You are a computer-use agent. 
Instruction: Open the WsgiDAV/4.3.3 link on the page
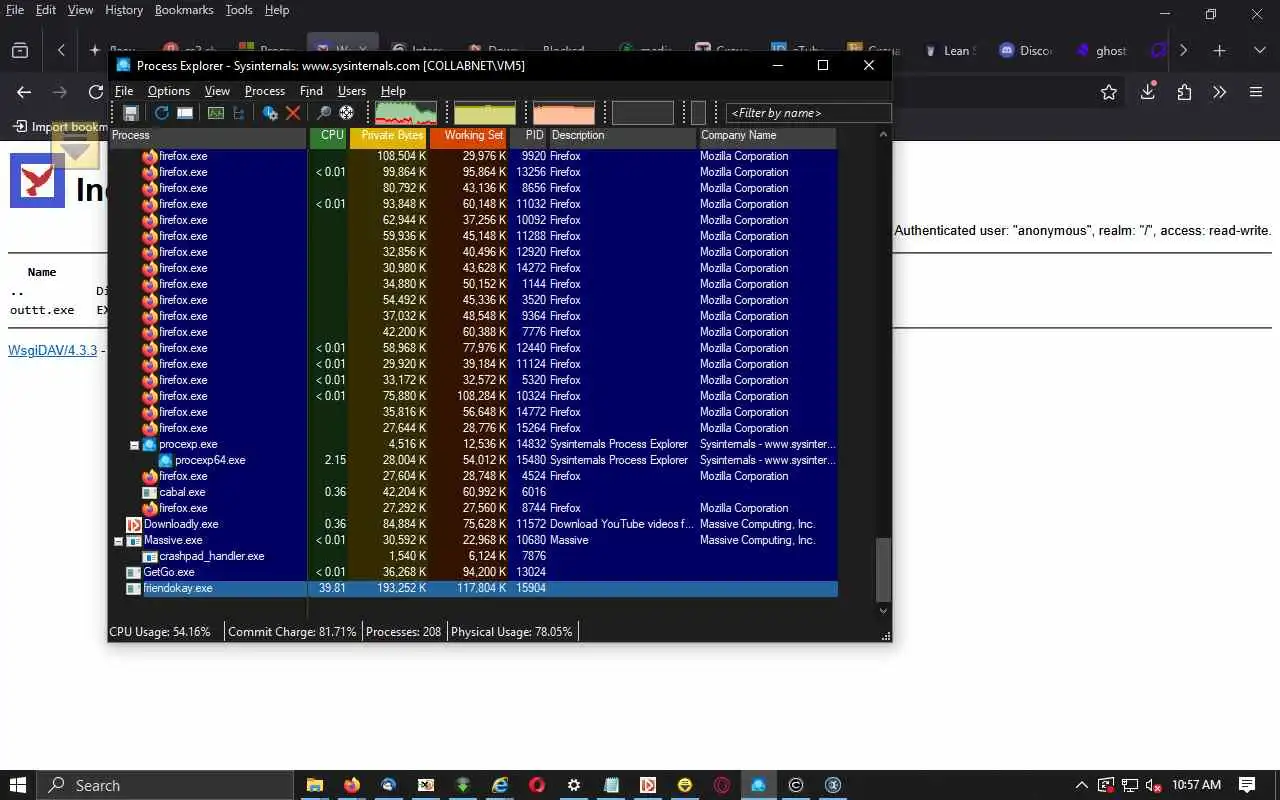(x=52, y=350)
